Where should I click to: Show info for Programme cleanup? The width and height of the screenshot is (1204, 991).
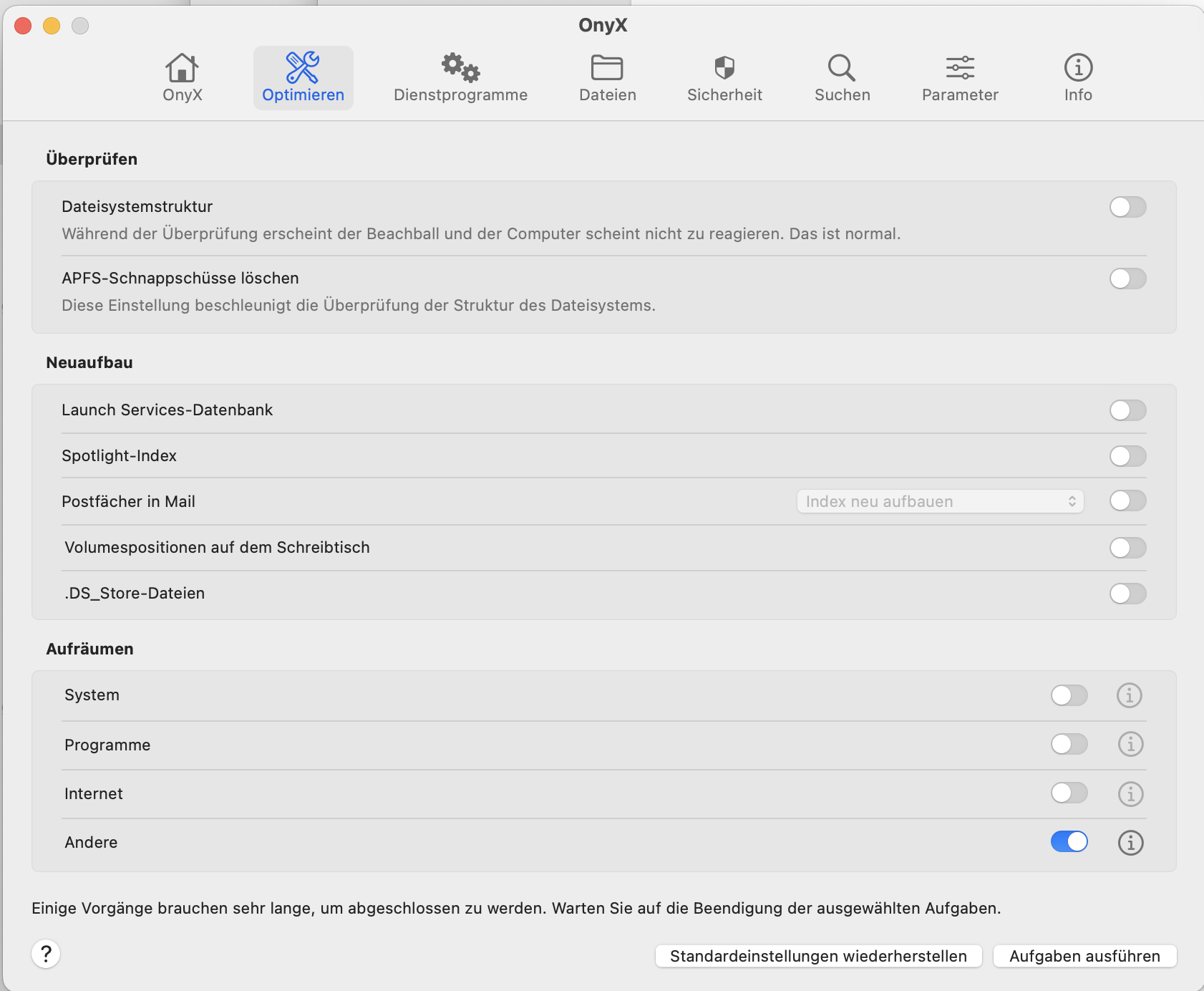pos(1131,745)
